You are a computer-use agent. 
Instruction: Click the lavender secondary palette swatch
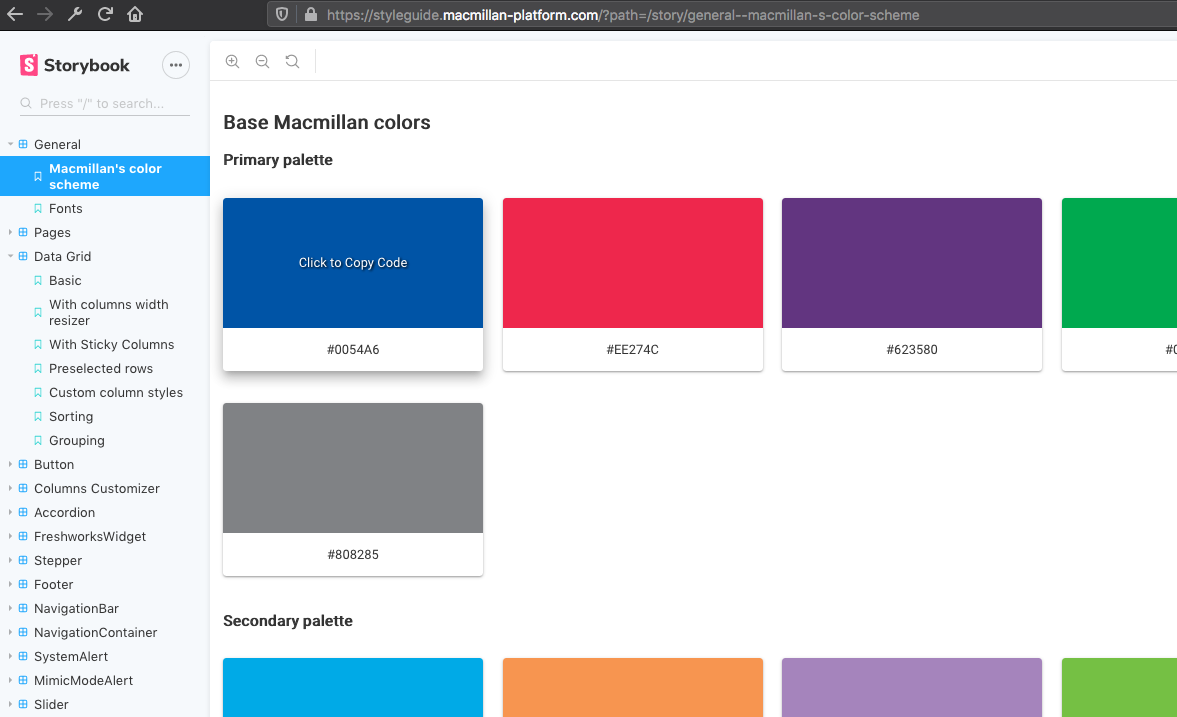point(912,688)
